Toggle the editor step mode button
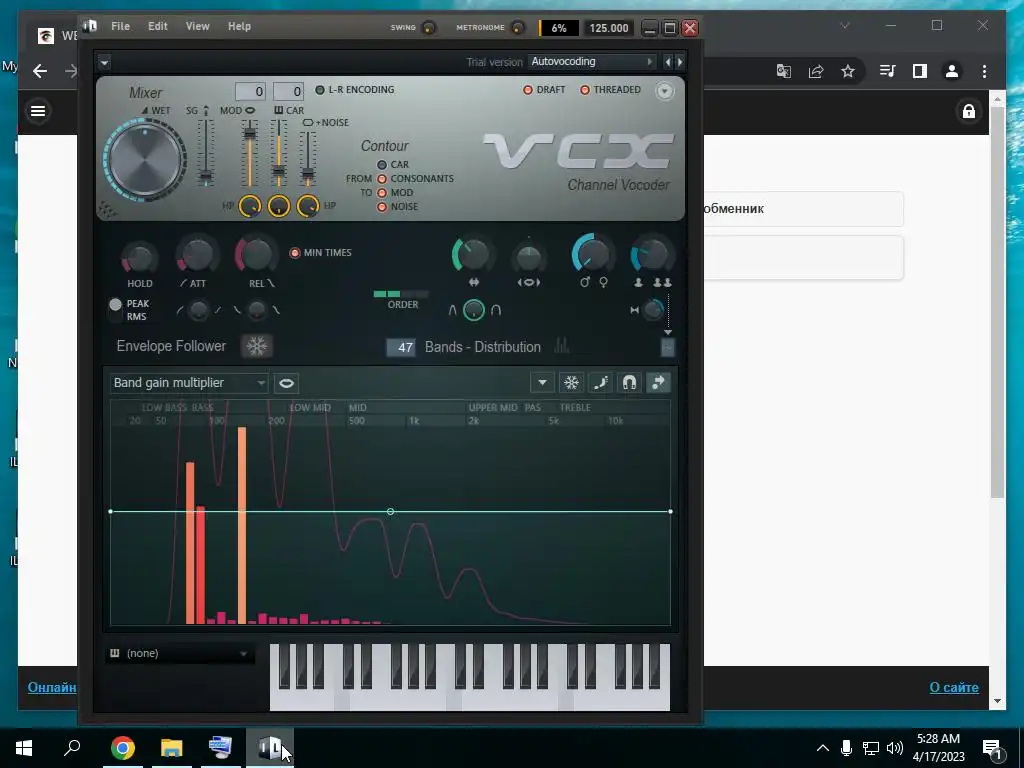The height and width of the screenshot is (768, 1024). coord(600,383)
